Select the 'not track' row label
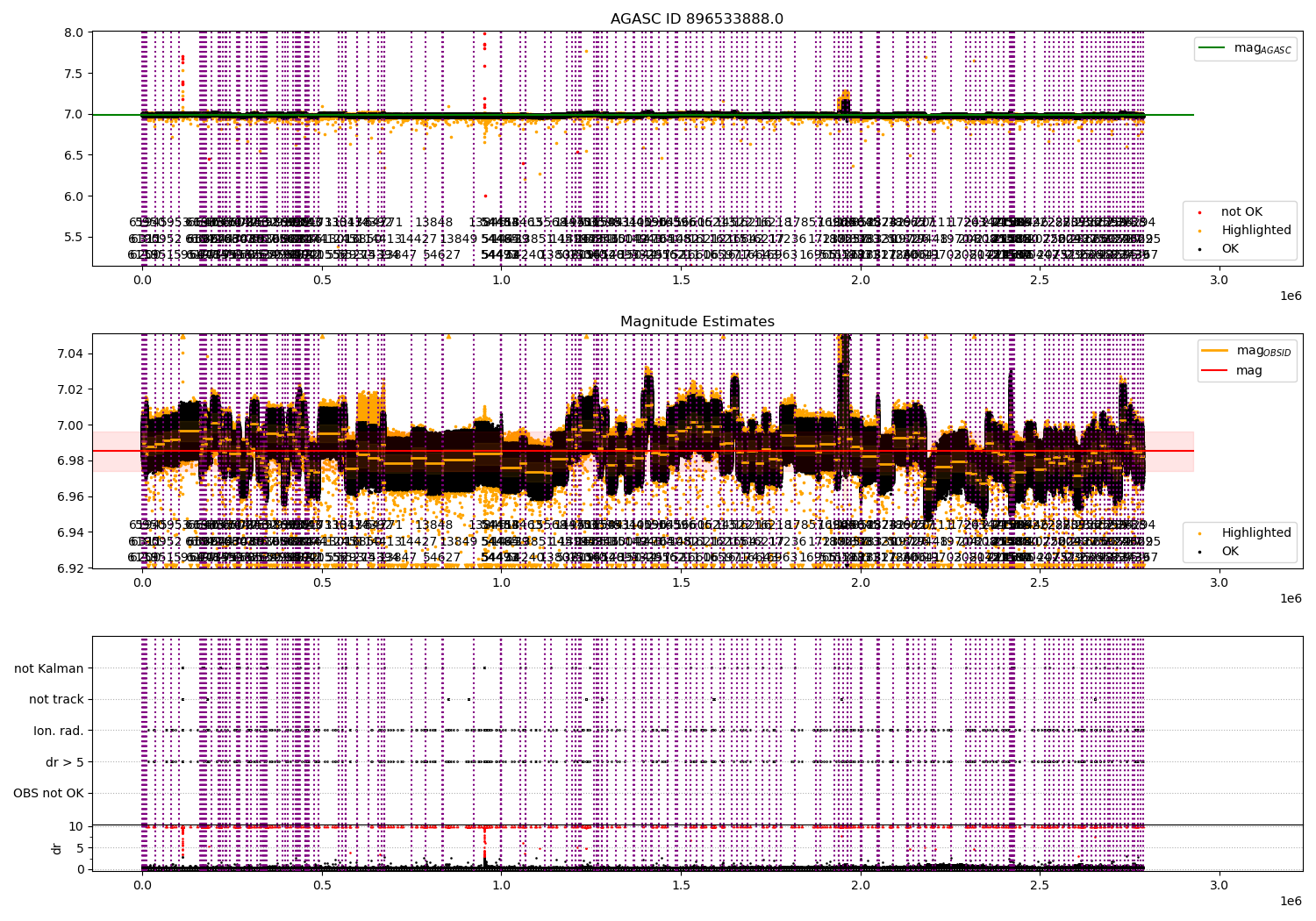The width and height of the screenshot is (1316, 921). (56, 699)
